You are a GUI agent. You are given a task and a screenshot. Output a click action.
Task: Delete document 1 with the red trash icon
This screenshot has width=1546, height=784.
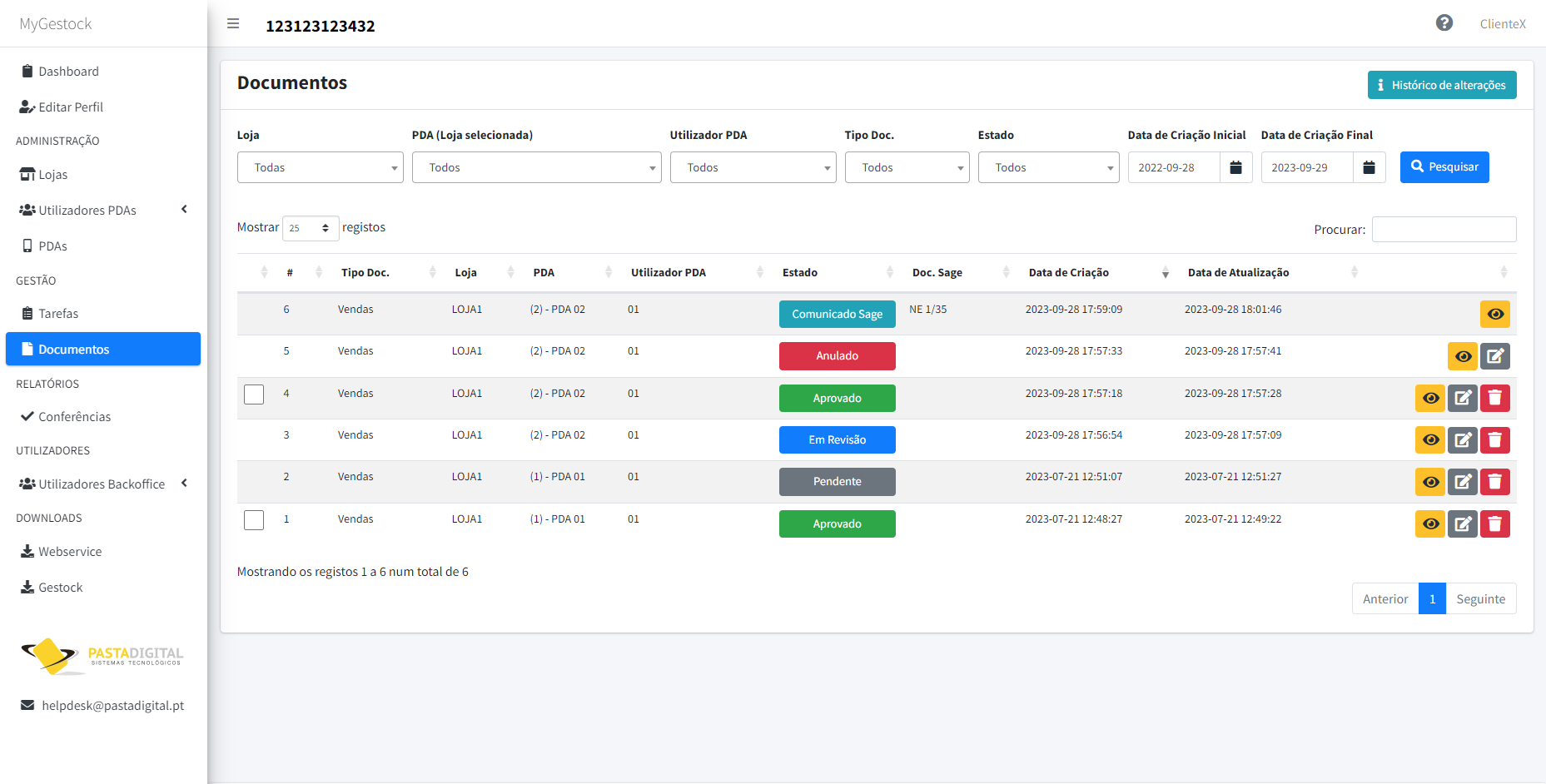[1495, 523]
